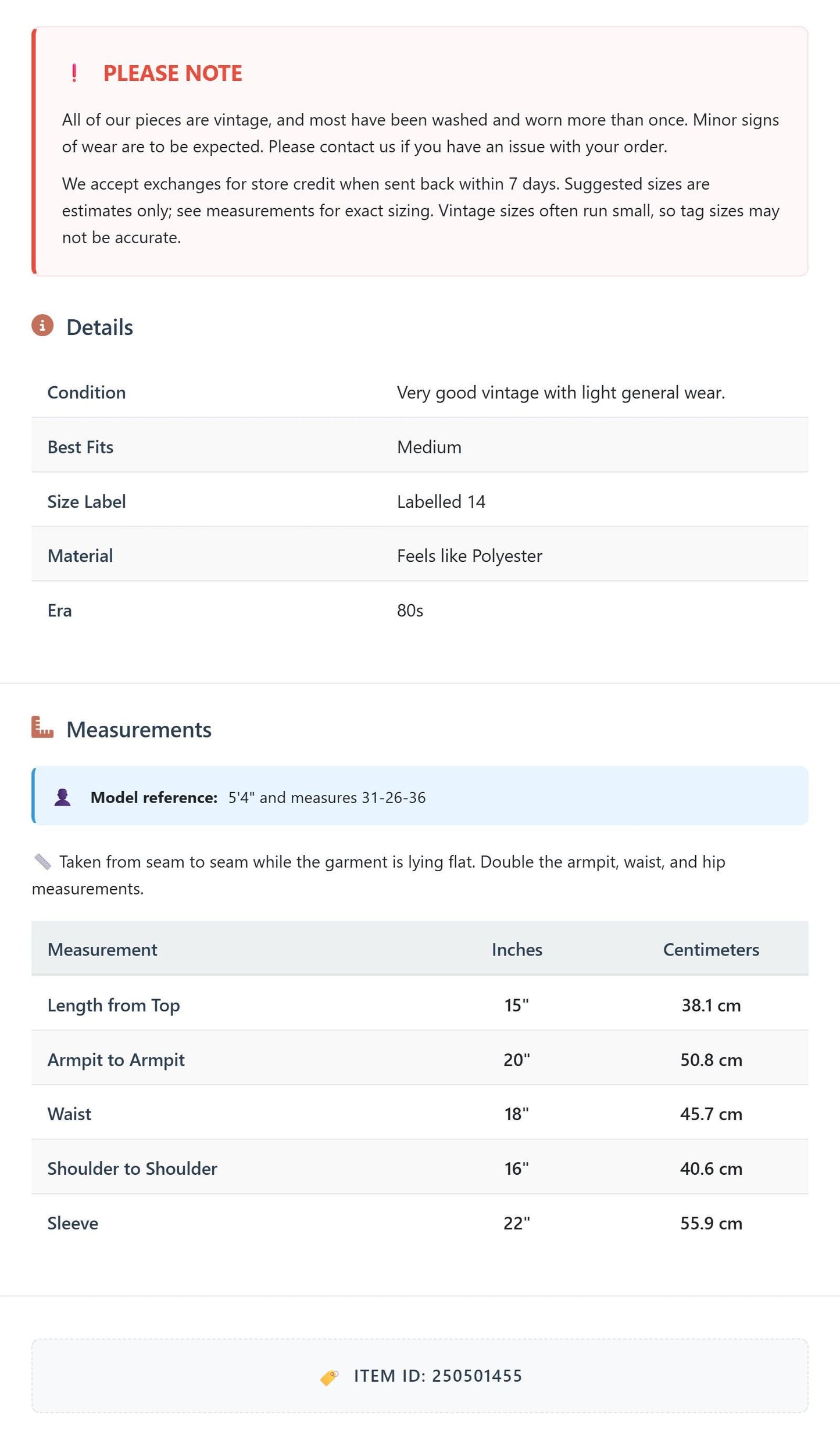Viewport: 840px width, 1440px height.
Task: Click the Condition row description text
Action: pyautogui.click(x=561, y=393)
